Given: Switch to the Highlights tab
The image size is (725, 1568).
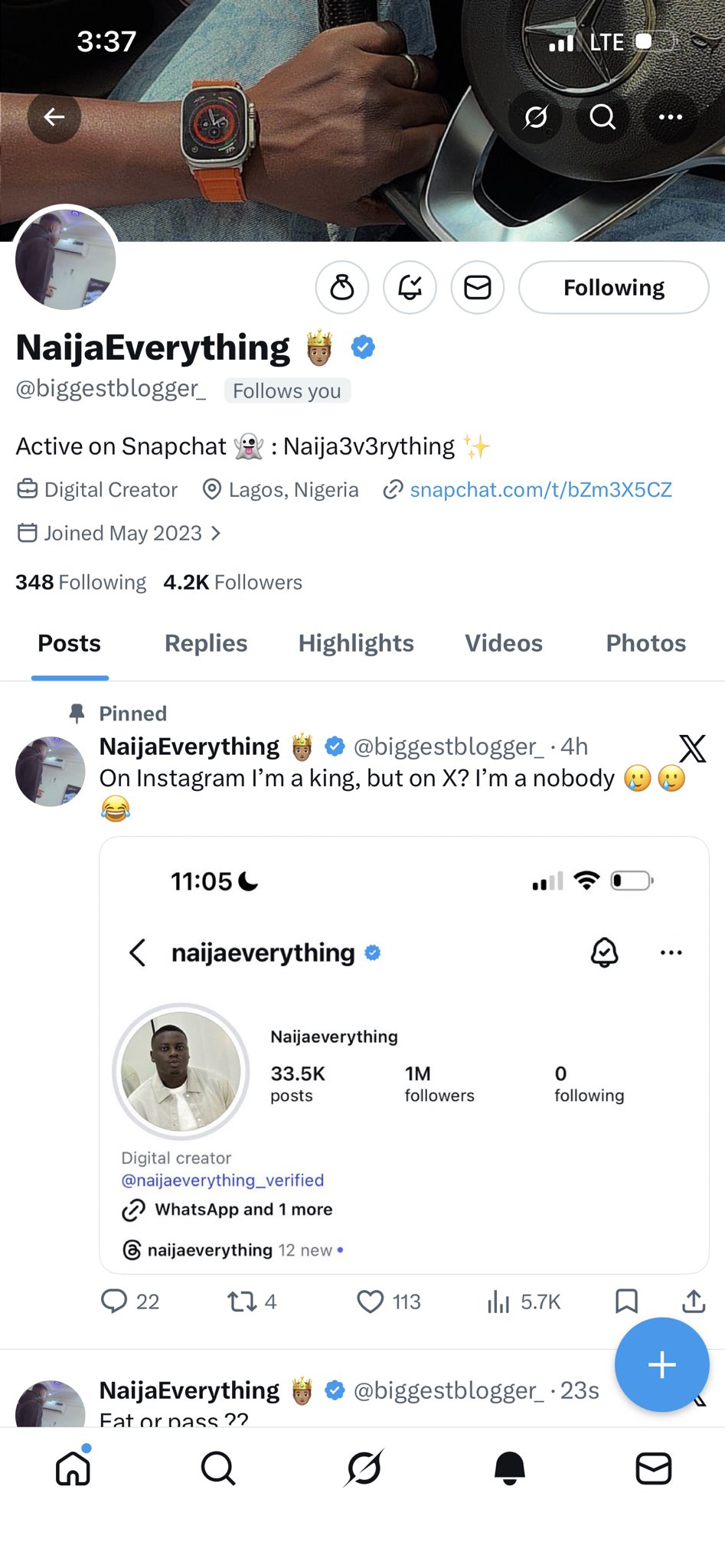Looking at the screenshot, I should click(356, 644).
